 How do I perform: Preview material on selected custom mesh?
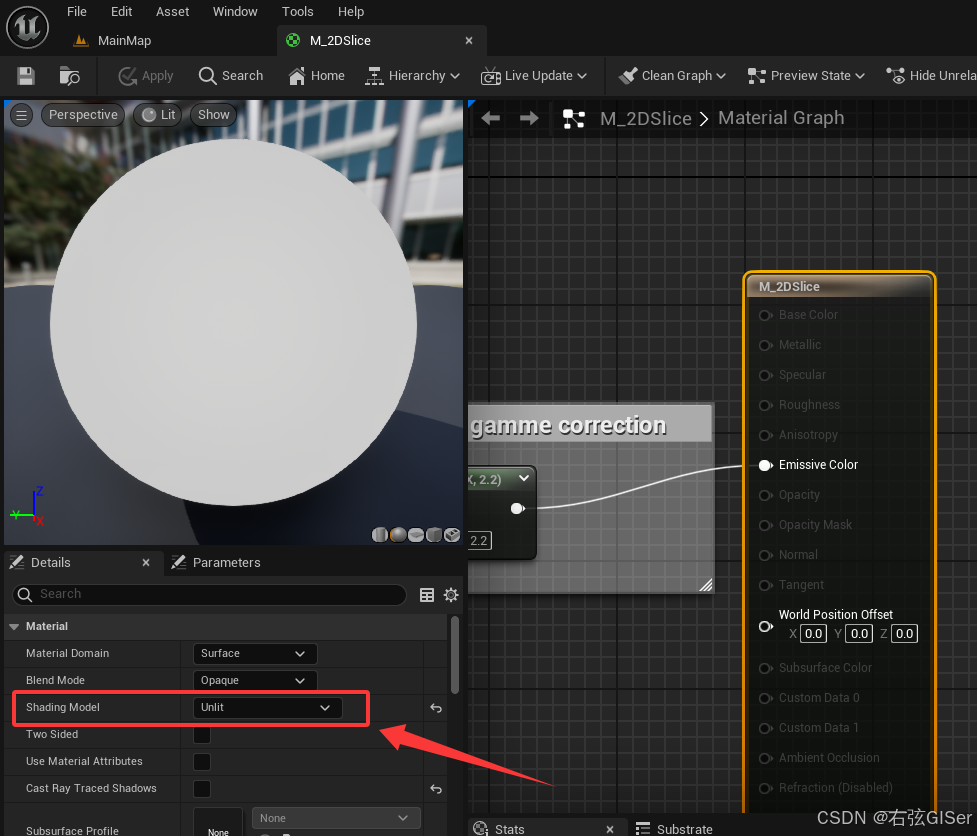tap(452, 534)
